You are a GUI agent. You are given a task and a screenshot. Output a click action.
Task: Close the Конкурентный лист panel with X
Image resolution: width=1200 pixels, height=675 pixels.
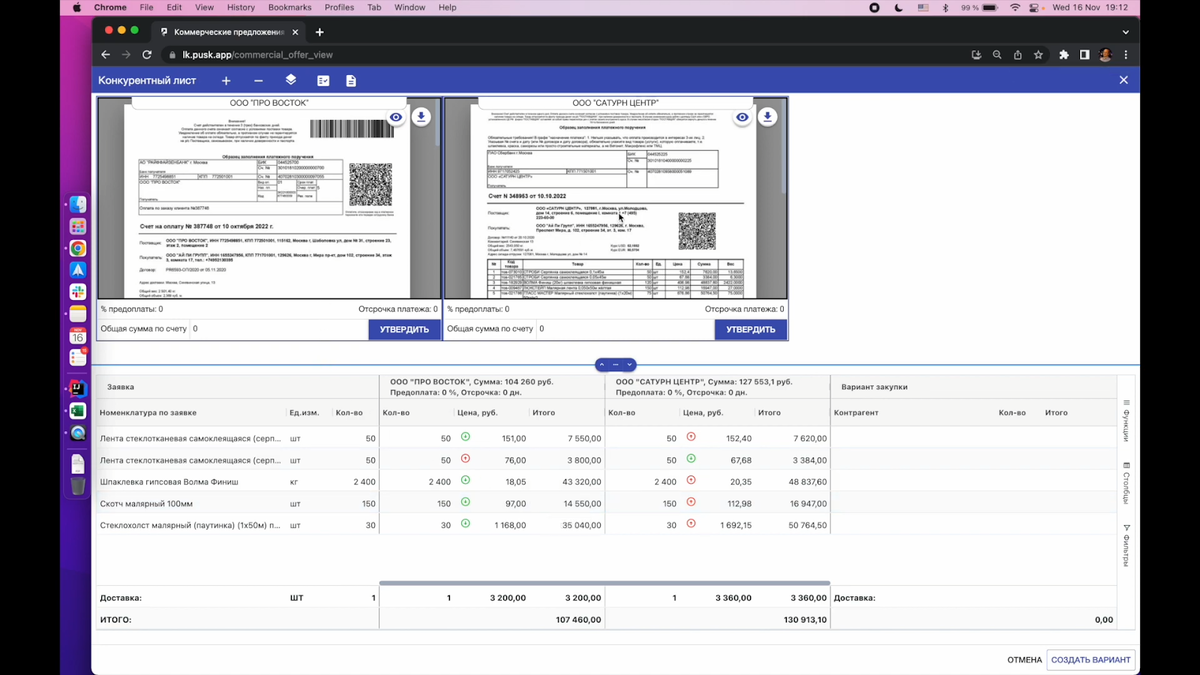[1123, 80]
